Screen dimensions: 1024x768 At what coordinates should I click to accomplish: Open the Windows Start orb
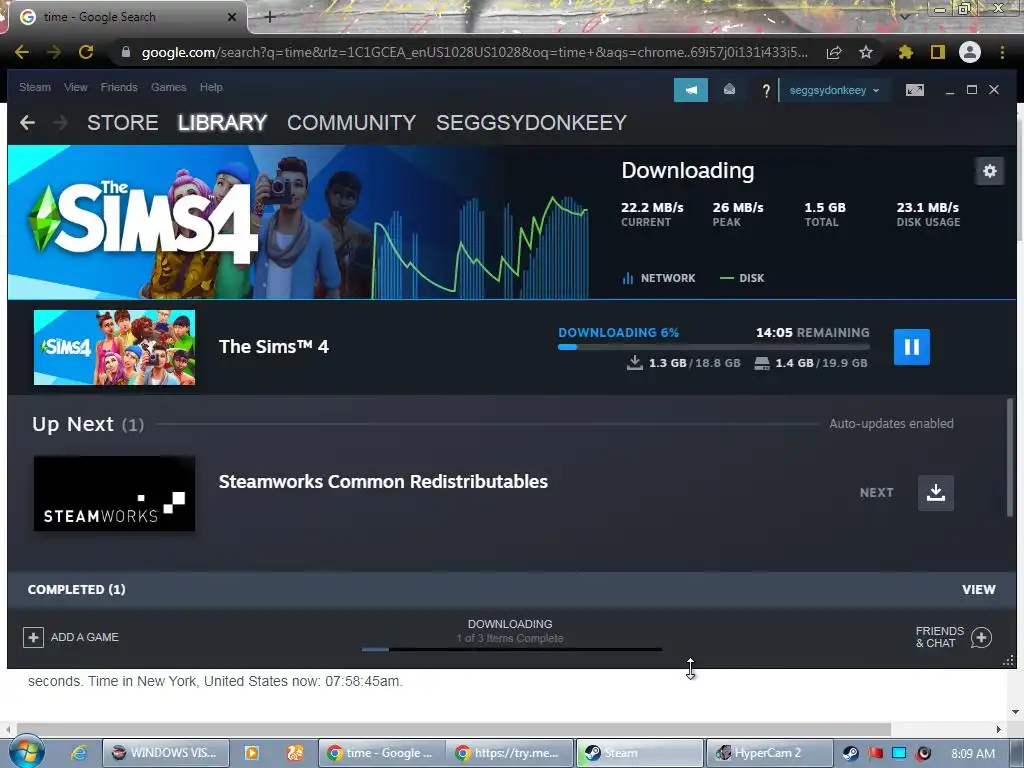pos(27,752)
